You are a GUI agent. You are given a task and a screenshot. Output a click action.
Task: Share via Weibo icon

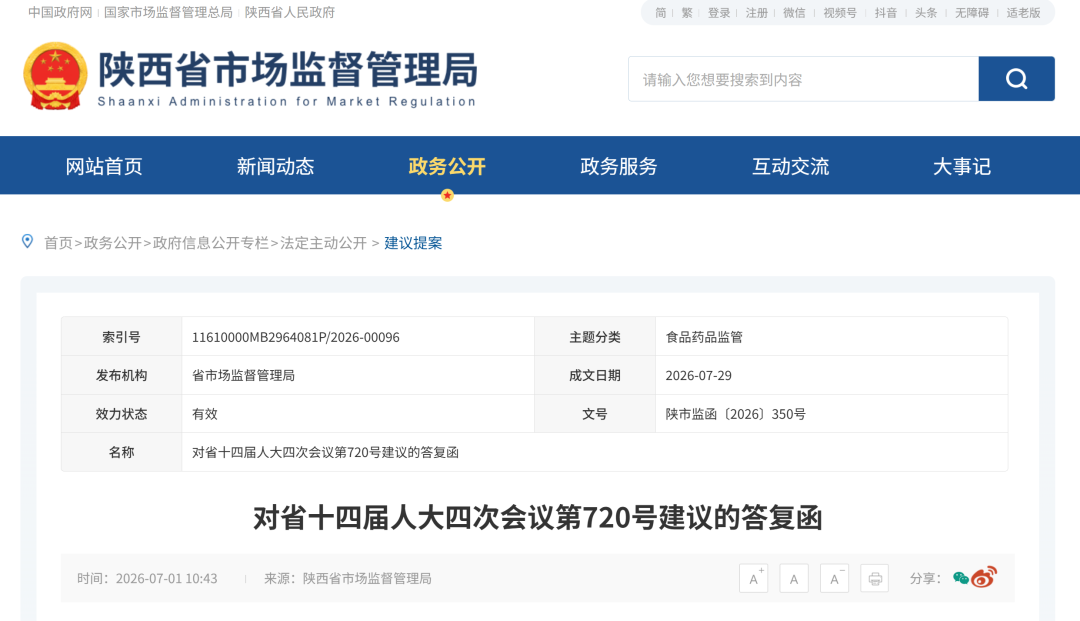984,577
